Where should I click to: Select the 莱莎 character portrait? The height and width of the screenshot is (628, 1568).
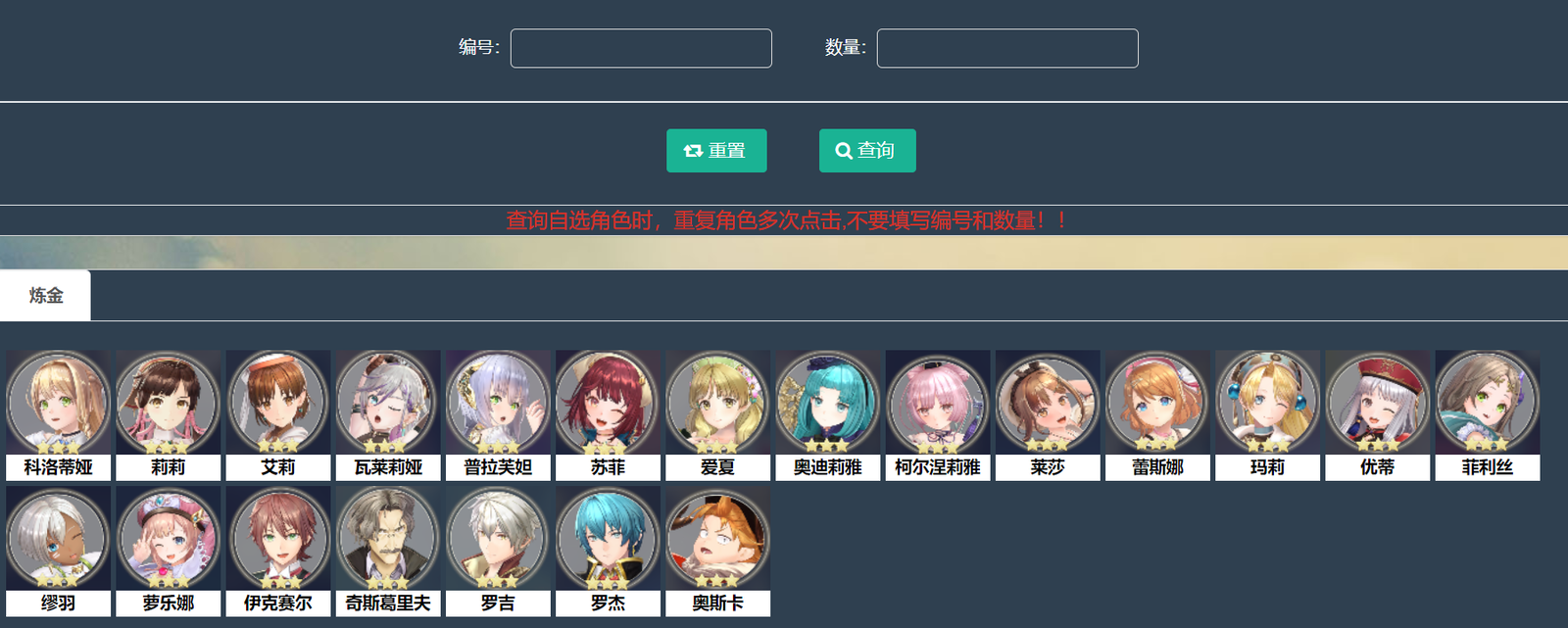pos(1048,415)
